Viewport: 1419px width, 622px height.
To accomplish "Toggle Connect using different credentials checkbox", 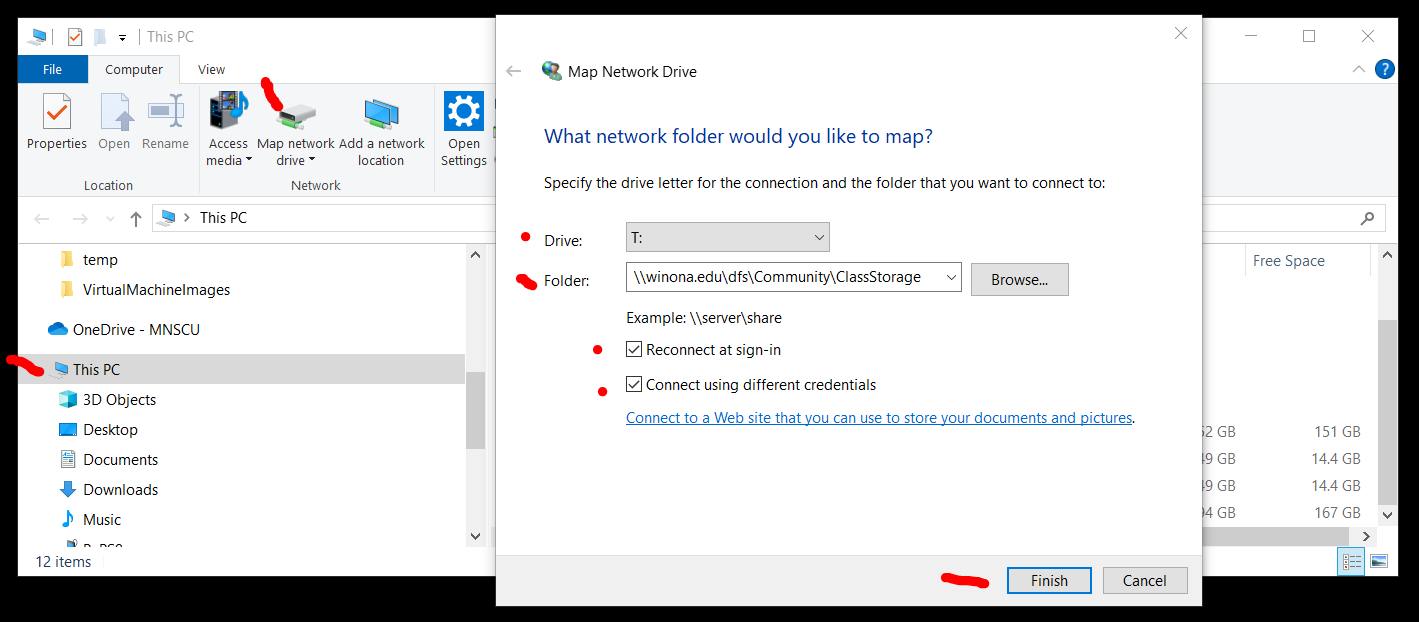I will click(x=634, y=384).
